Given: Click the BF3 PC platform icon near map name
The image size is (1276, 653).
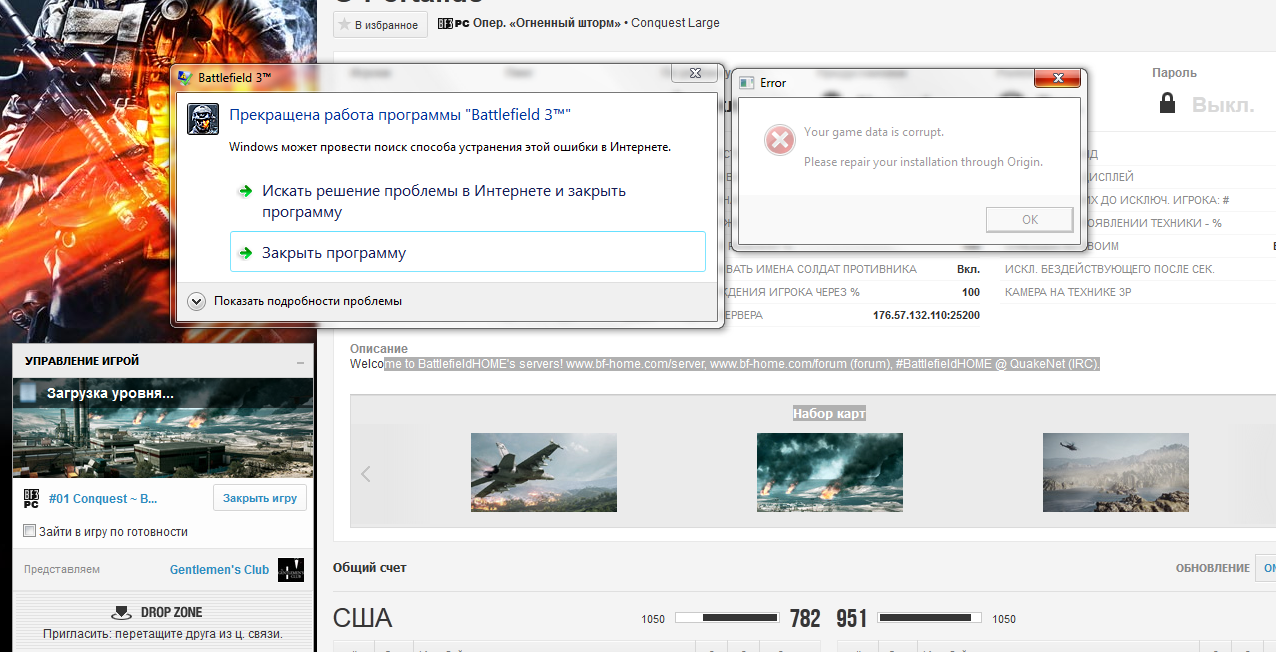Looking at the screenshot, I should point(453,23).
